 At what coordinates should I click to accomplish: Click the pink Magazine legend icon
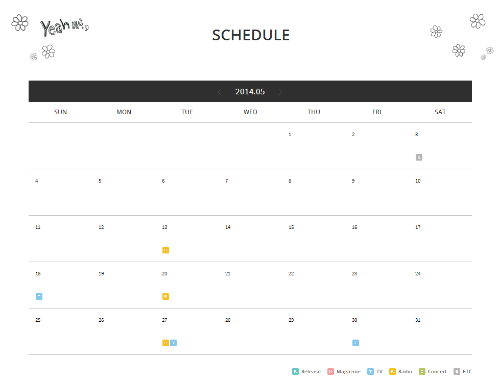[331, 371]
